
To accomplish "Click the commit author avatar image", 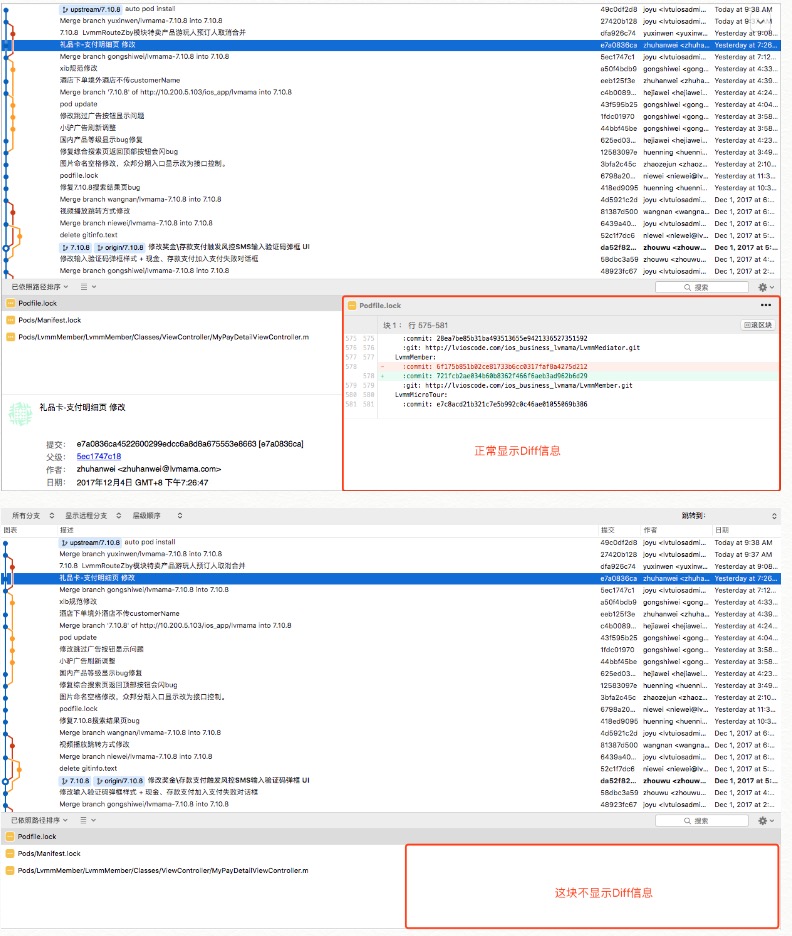I will pos(21,413).
